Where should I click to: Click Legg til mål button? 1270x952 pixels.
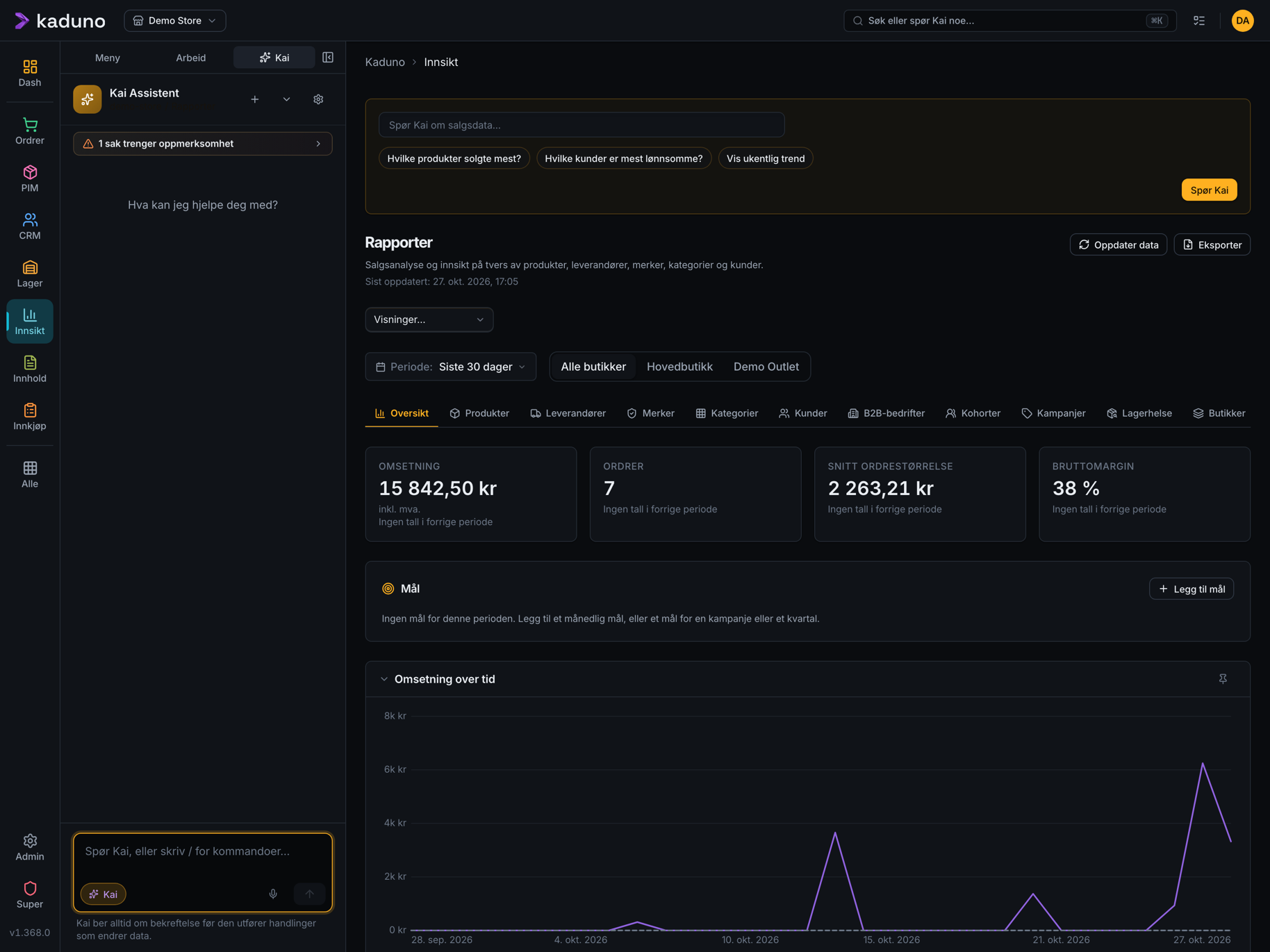click(1191, 589)
